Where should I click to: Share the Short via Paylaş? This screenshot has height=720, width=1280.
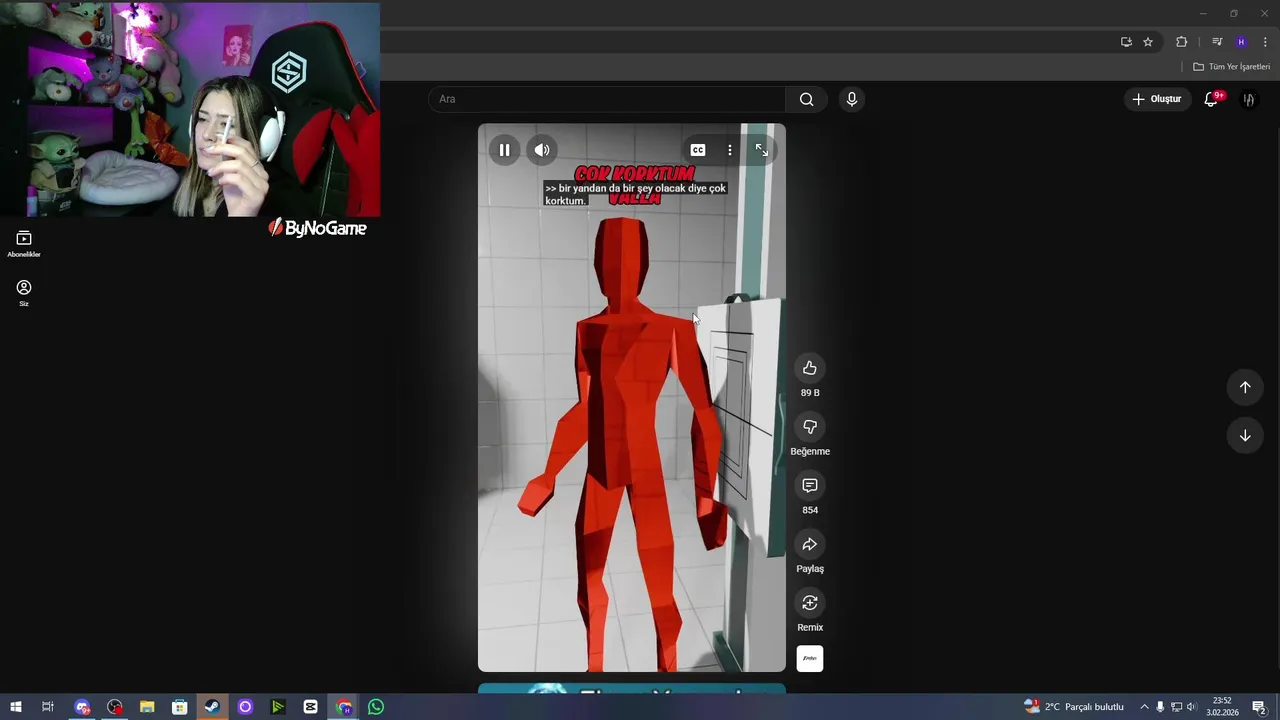coord(810,544)
